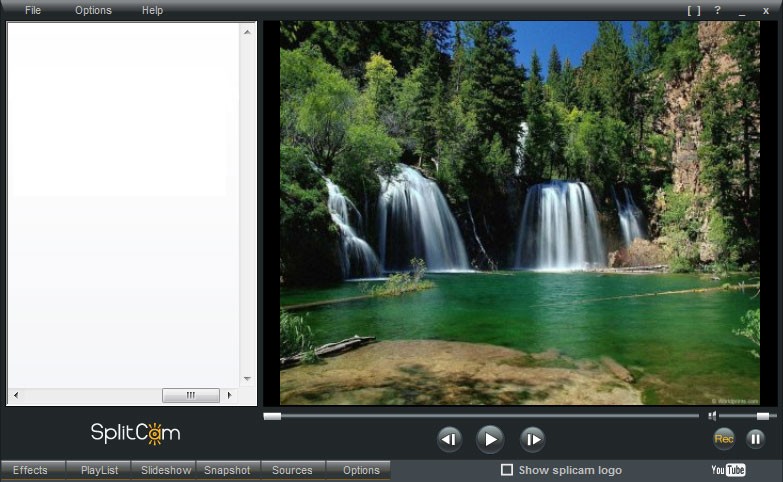The image size is (783, 482).
Task: Toggle fullscreen with the brackets icon
Action: click(x=693, y=10)
